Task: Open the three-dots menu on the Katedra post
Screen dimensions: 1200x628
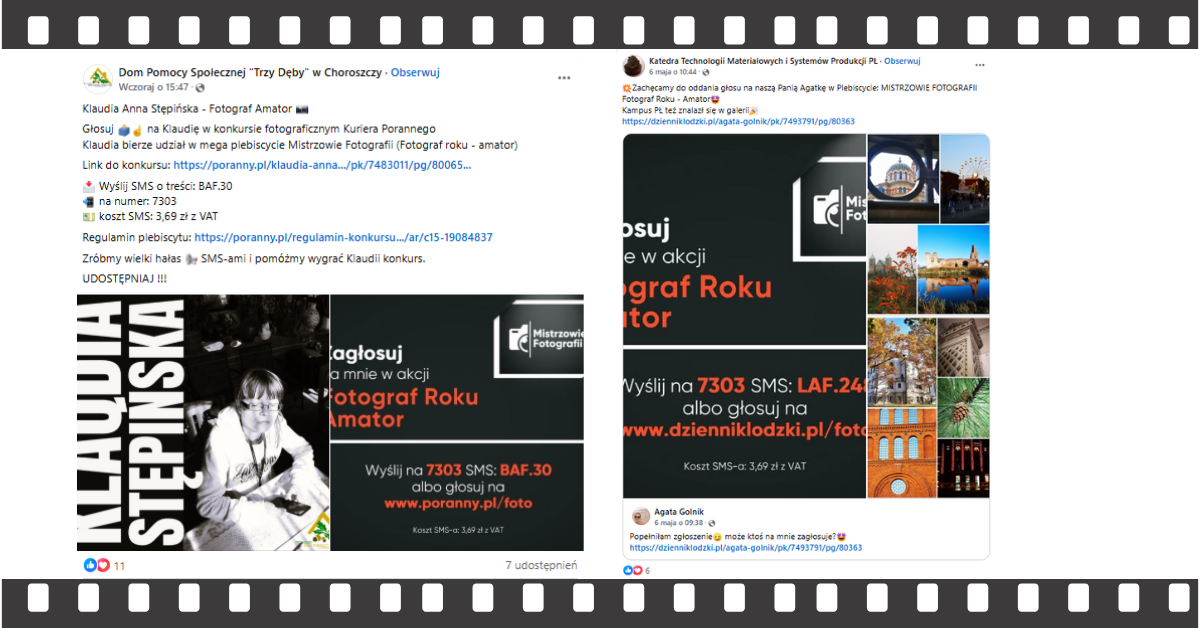Action: pos(980,65)
